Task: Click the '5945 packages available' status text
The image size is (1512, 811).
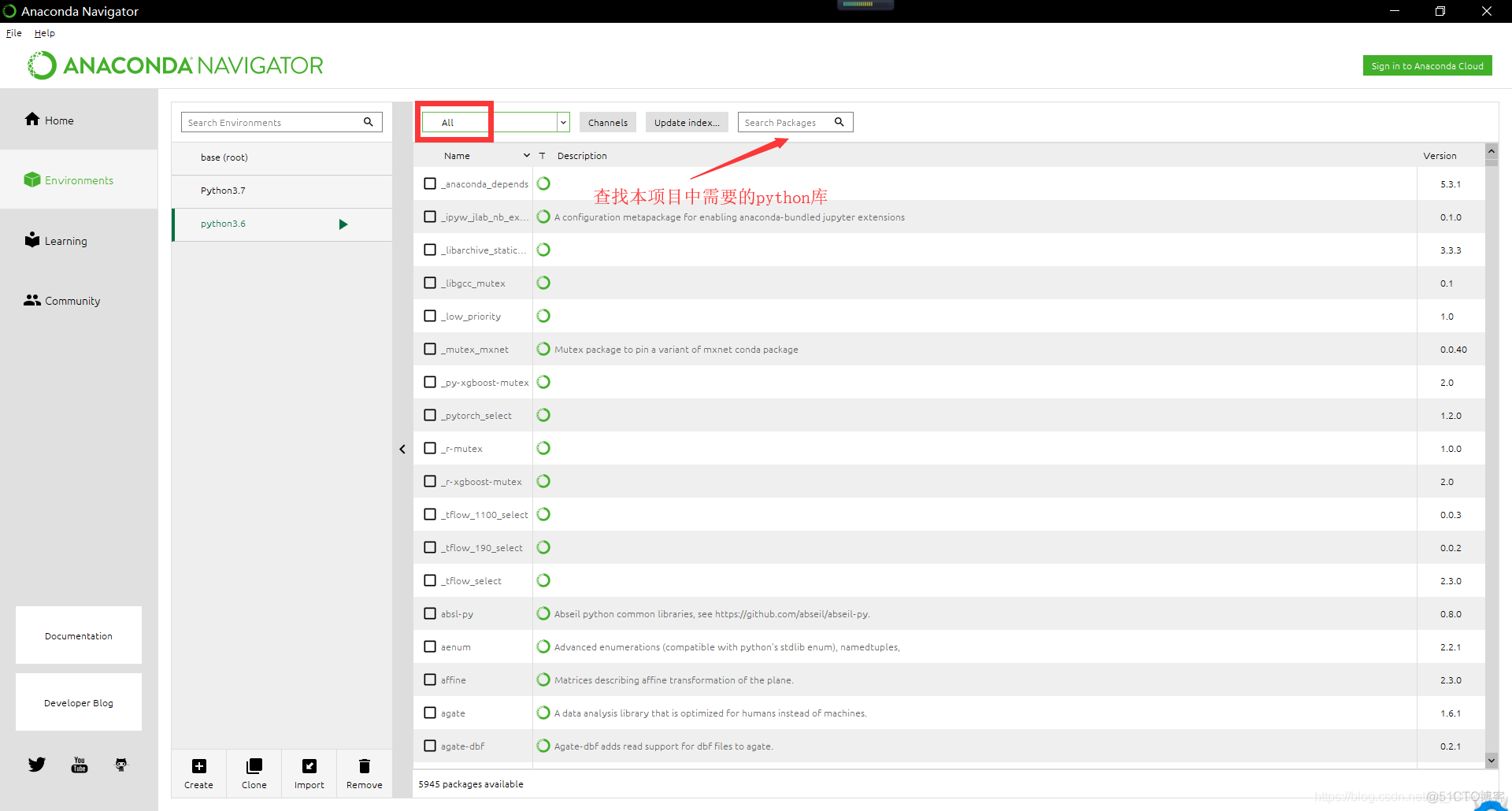Action: coord(471,784)
